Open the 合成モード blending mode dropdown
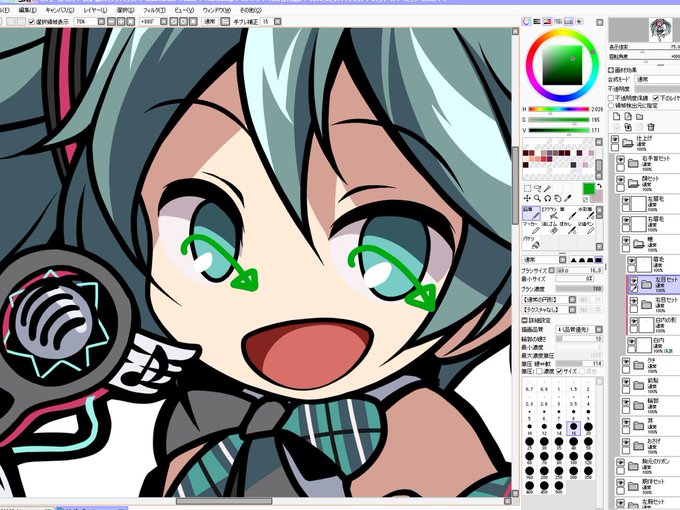Image resolution: width=680 pixels, height=510 pixels. [x=657, y=80]
